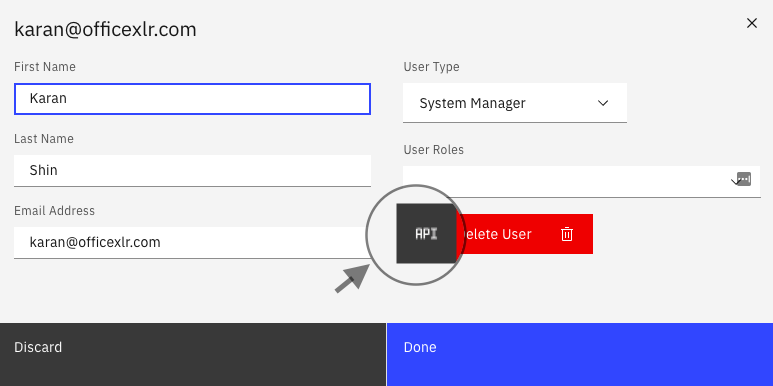Close the user dialog with the X
The height and width of the screenshot is (386, 773).
(751, 23)
